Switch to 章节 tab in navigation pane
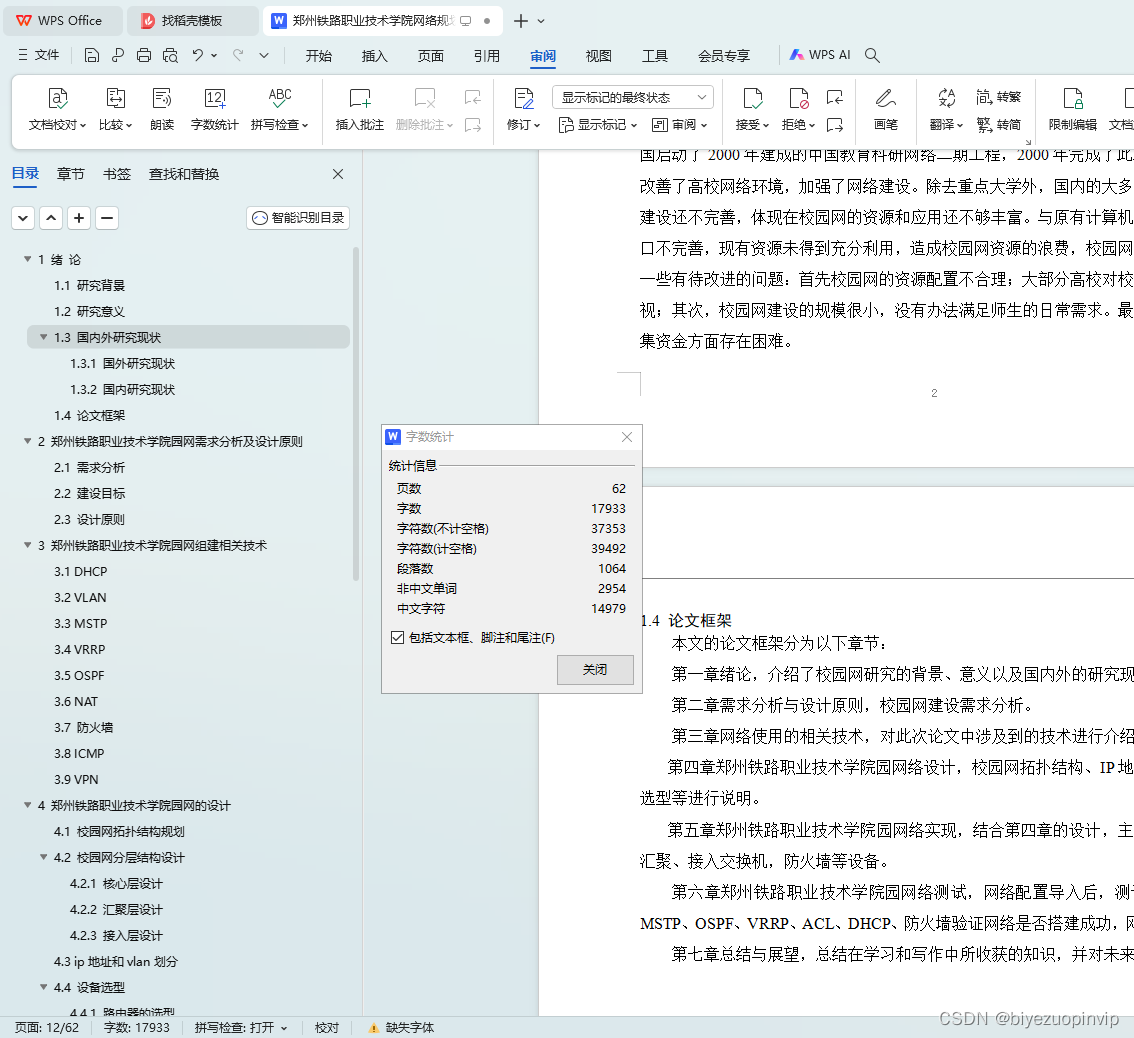 click(x=71, y=174)
